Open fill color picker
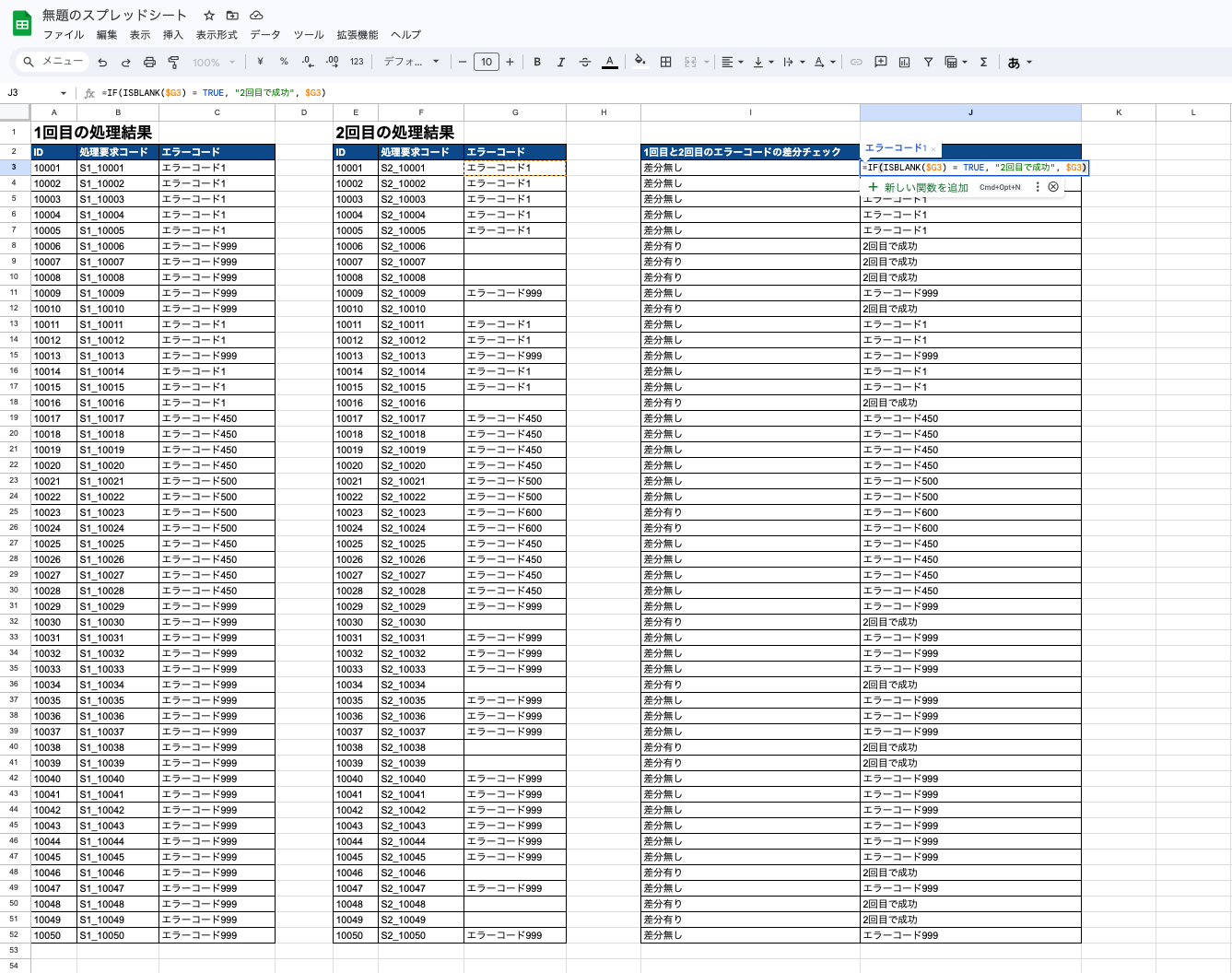This screenshot has height=973, width=1232. (640, 62)
